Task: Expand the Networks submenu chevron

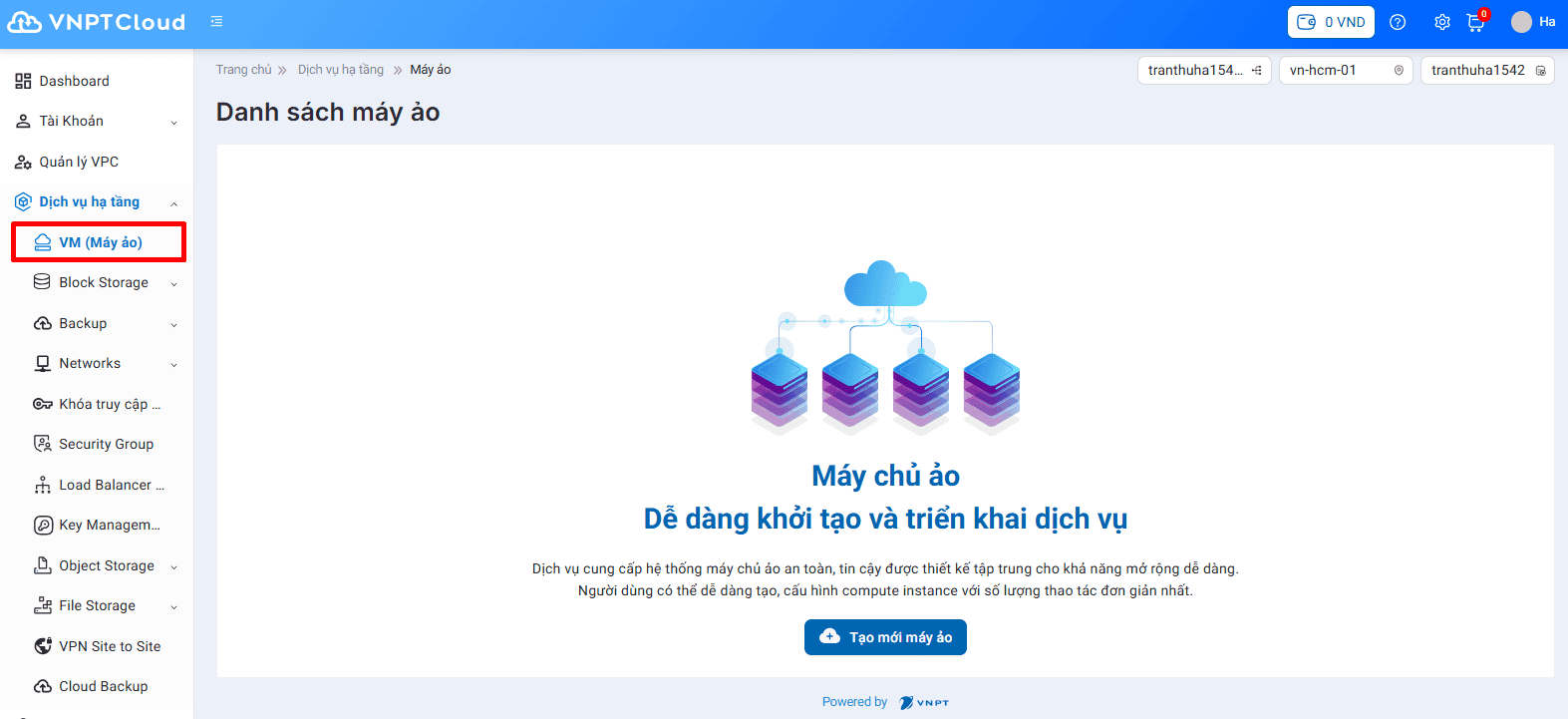Action: click(x=174, y=365)
